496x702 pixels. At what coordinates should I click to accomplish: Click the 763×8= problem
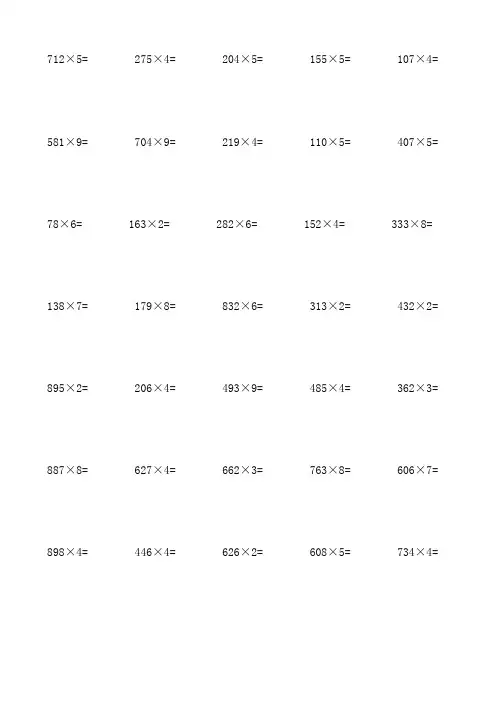(x=330, y=470)
